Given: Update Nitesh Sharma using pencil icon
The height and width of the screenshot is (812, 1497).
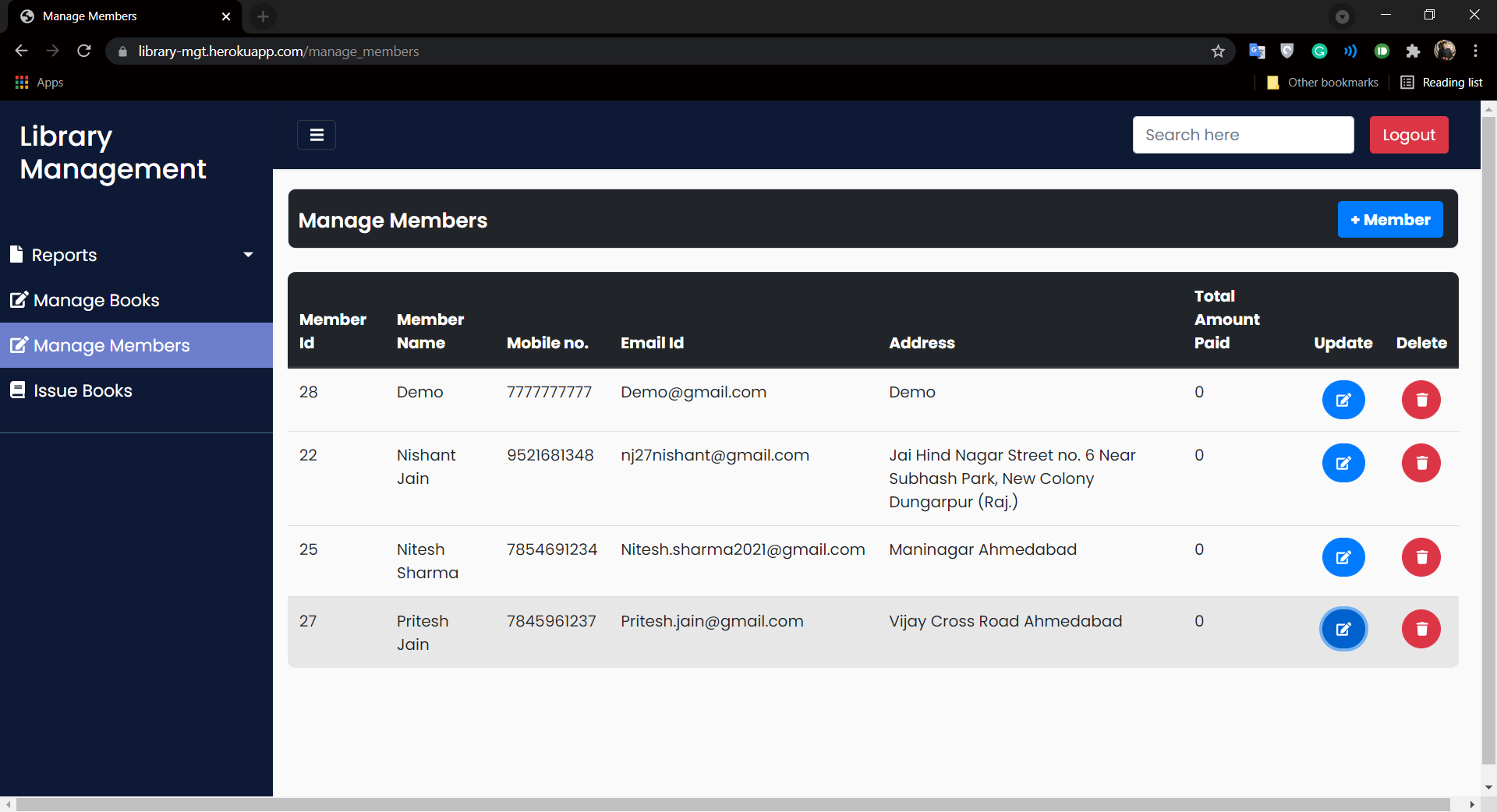Looking at the screenshot, I should pos(1343,557).
